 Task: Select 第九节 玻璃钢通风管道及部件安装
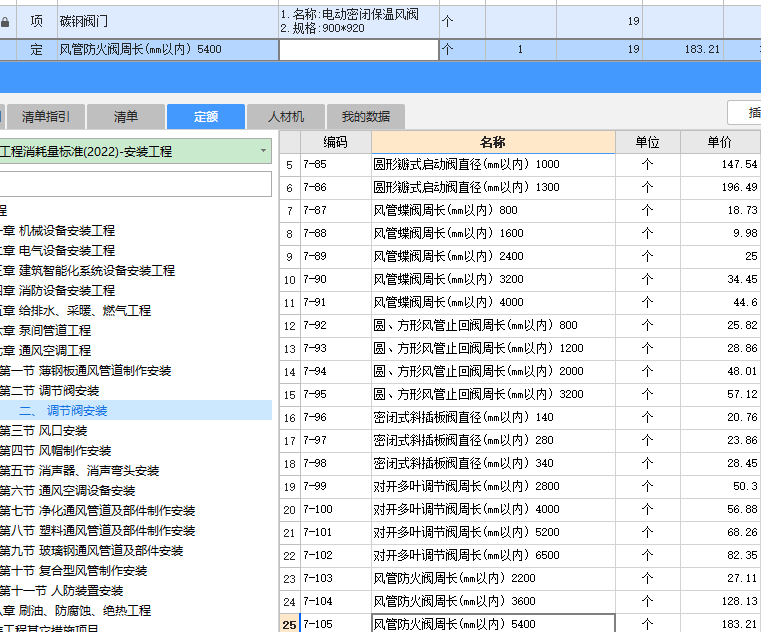click(92, 551)
